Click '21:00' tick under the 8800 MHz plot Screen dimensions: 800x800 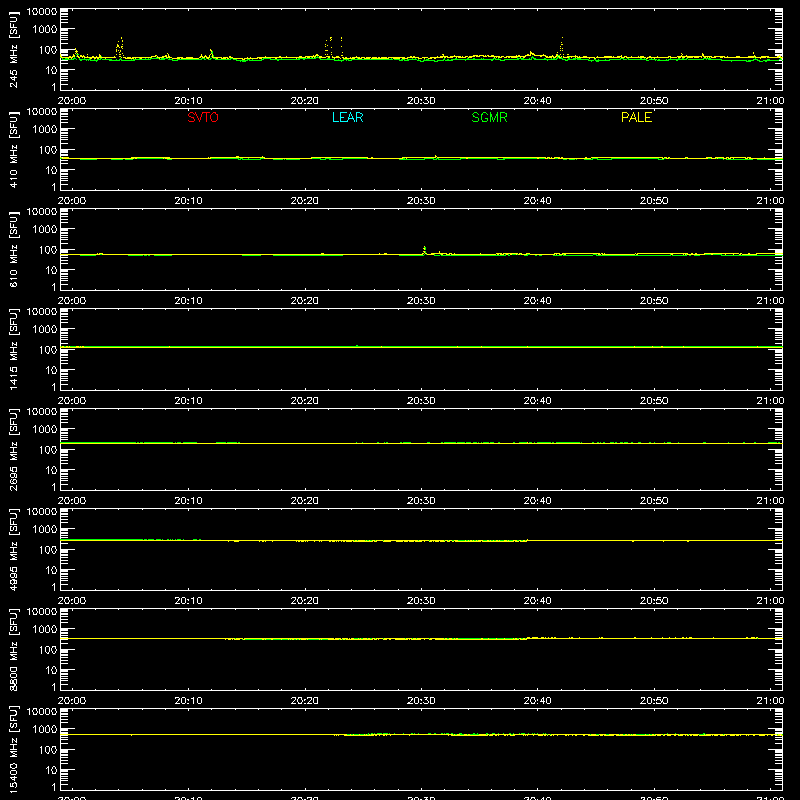(770, 701)
